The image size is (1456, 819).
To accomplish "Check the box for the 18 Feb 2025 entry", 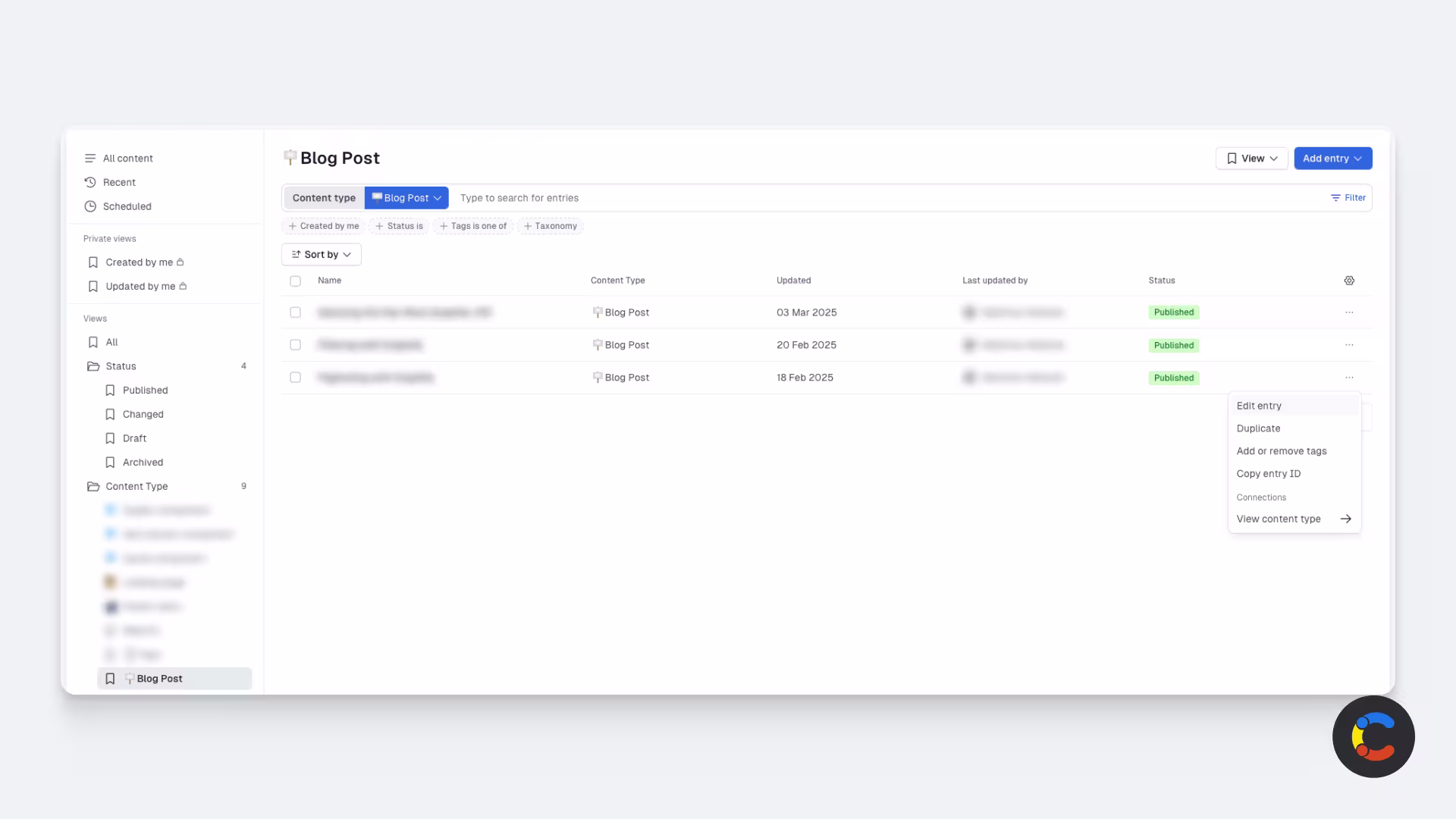I will pos(296,378).
